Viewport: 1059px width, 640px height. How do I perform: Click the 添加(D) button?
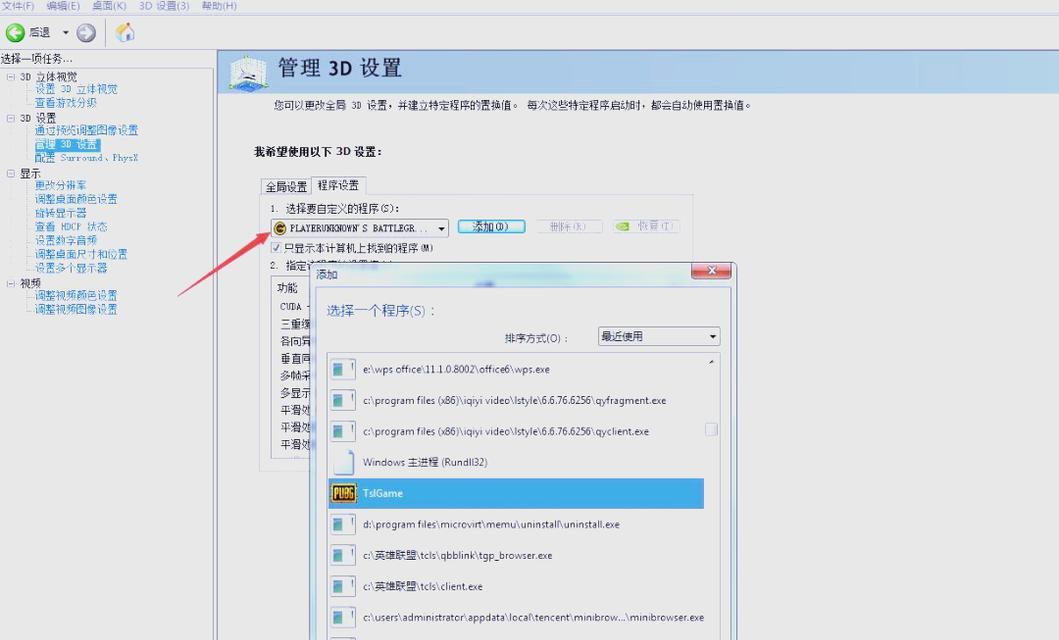click(x=491, y=227)
